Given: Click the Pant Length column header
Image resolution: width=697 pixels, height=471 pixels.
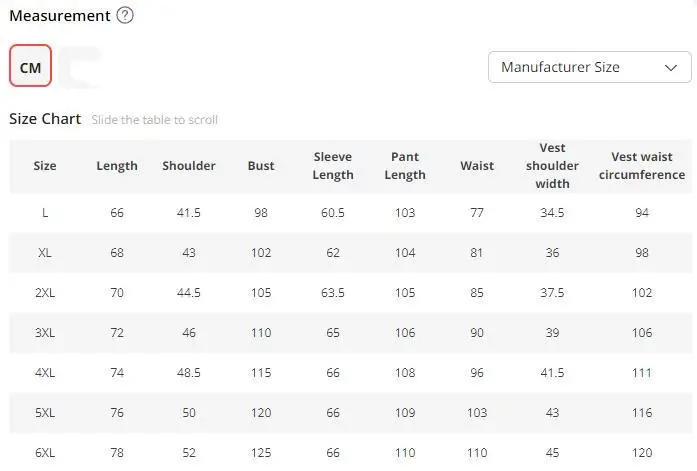Looking at the screenshot, I should coord(405,166).
